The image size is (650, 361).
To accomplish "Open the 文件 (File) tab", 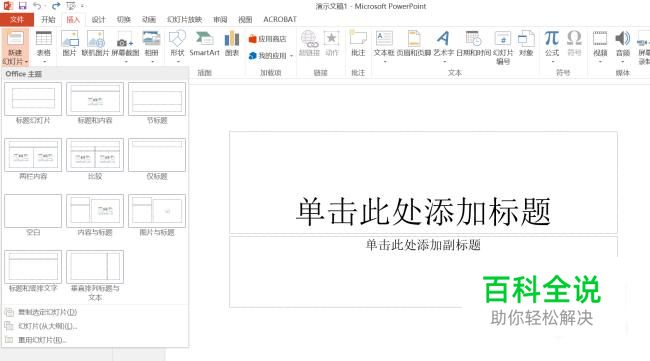I will [17, 19].
